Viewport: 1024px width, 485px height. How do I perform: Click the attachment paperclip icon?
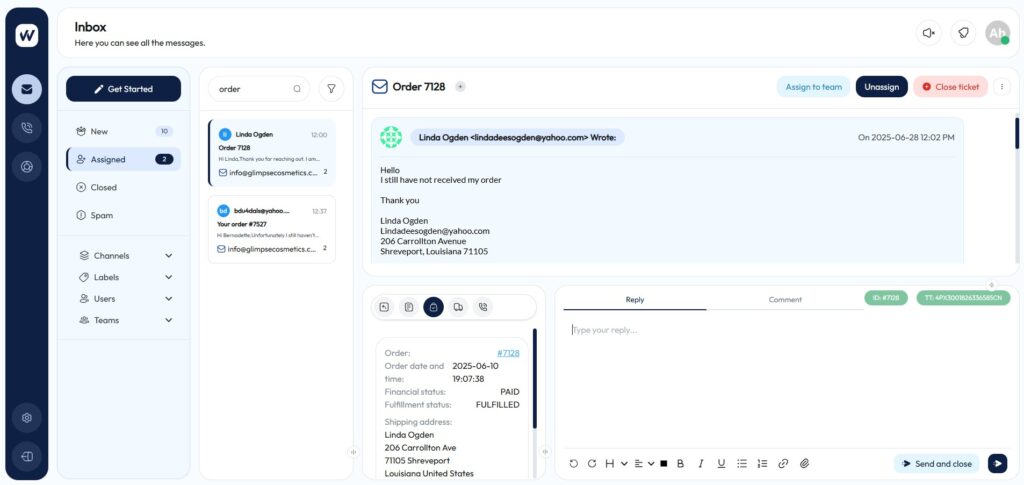[x=804, y=463]
